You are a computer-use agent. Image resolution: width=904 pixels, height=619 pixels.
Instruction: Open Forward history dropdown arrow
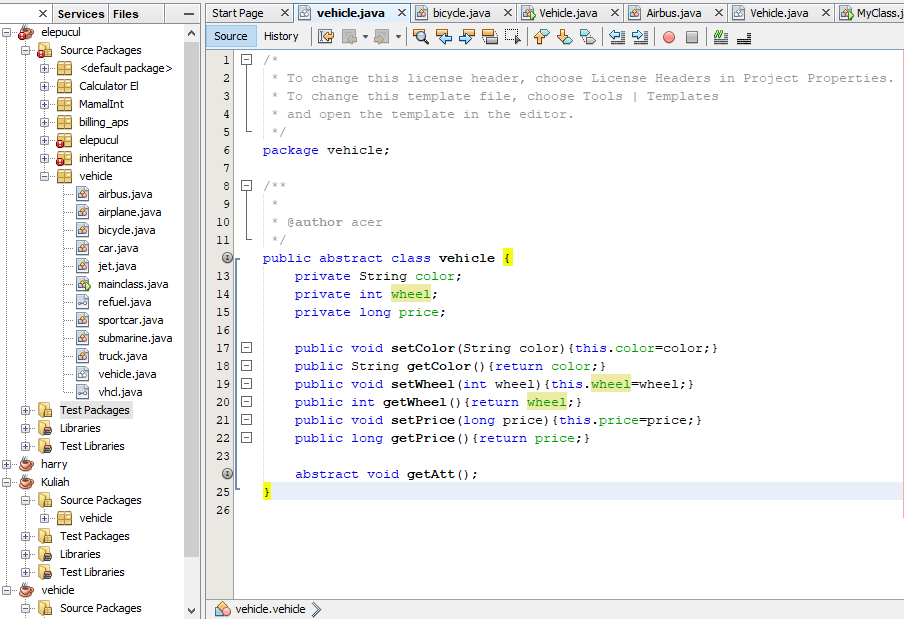[398, 37]
